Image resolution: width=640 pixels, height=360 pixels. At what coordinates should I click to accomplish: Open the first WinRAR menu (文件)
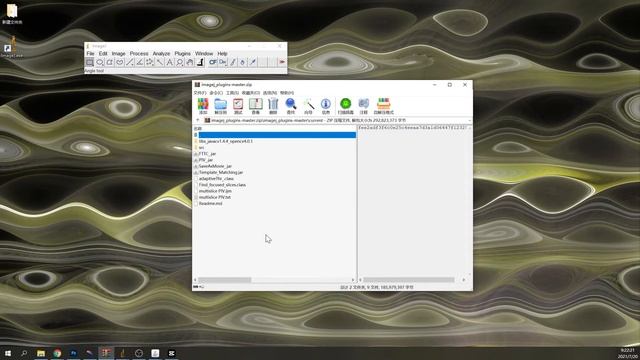click(200, 93)
